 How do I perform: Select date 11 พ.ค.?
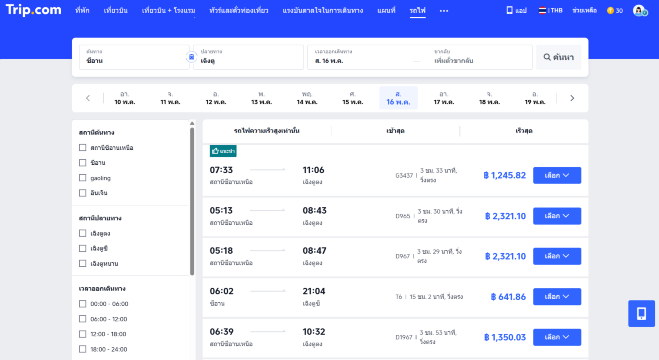pyautogui.click(x=170, y=98)
